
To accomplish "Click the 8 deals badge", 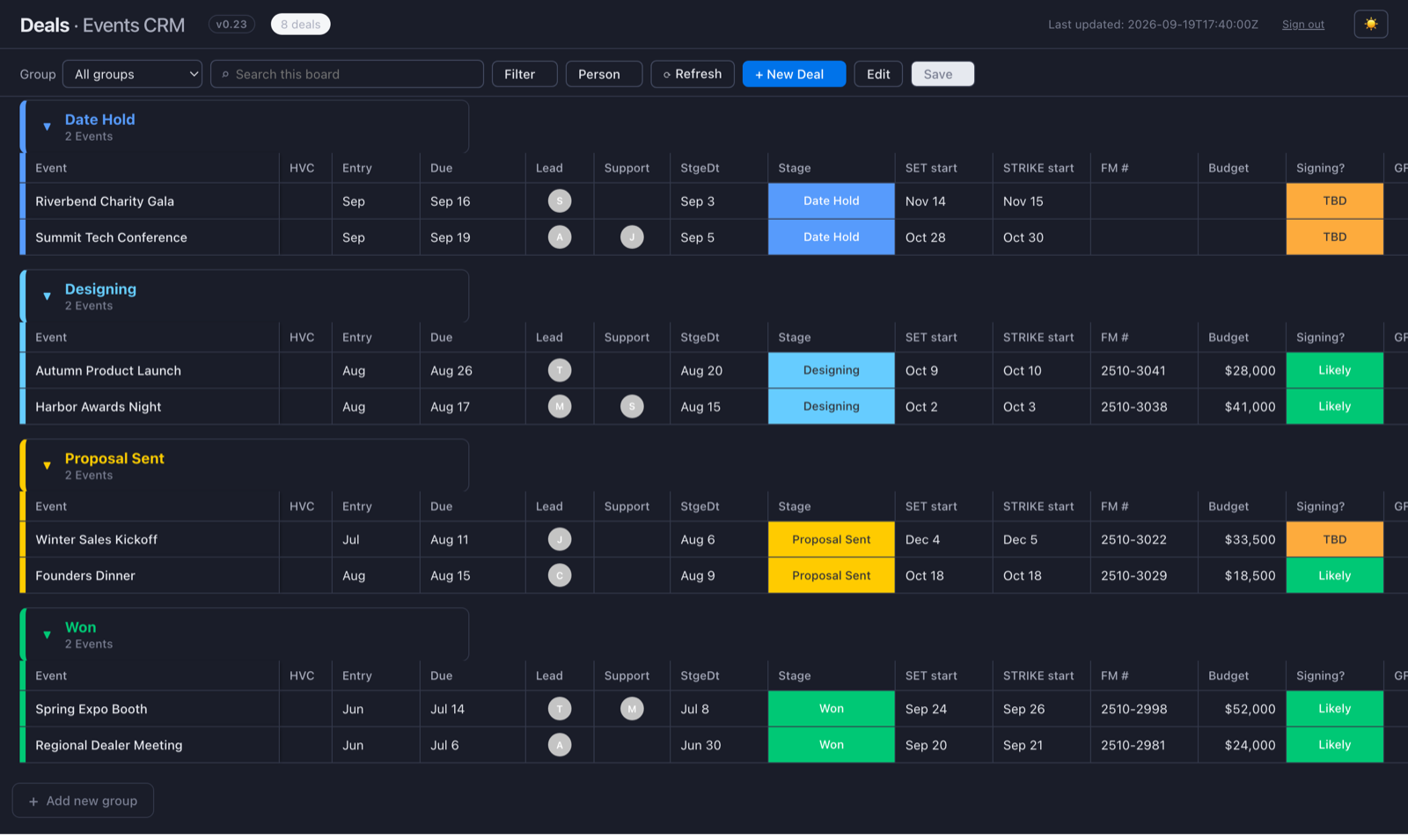I will (x=301, y=25).
